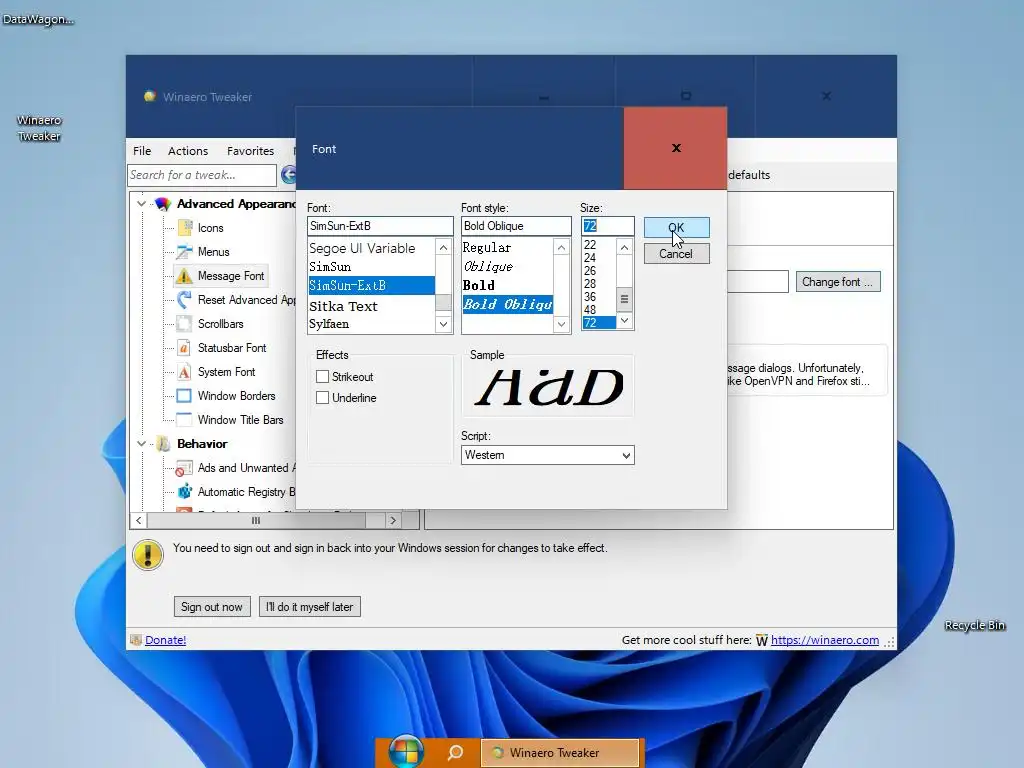Select Sitka Text in the font list
The height and width of the screenshot is (768, 1024).
371,306
